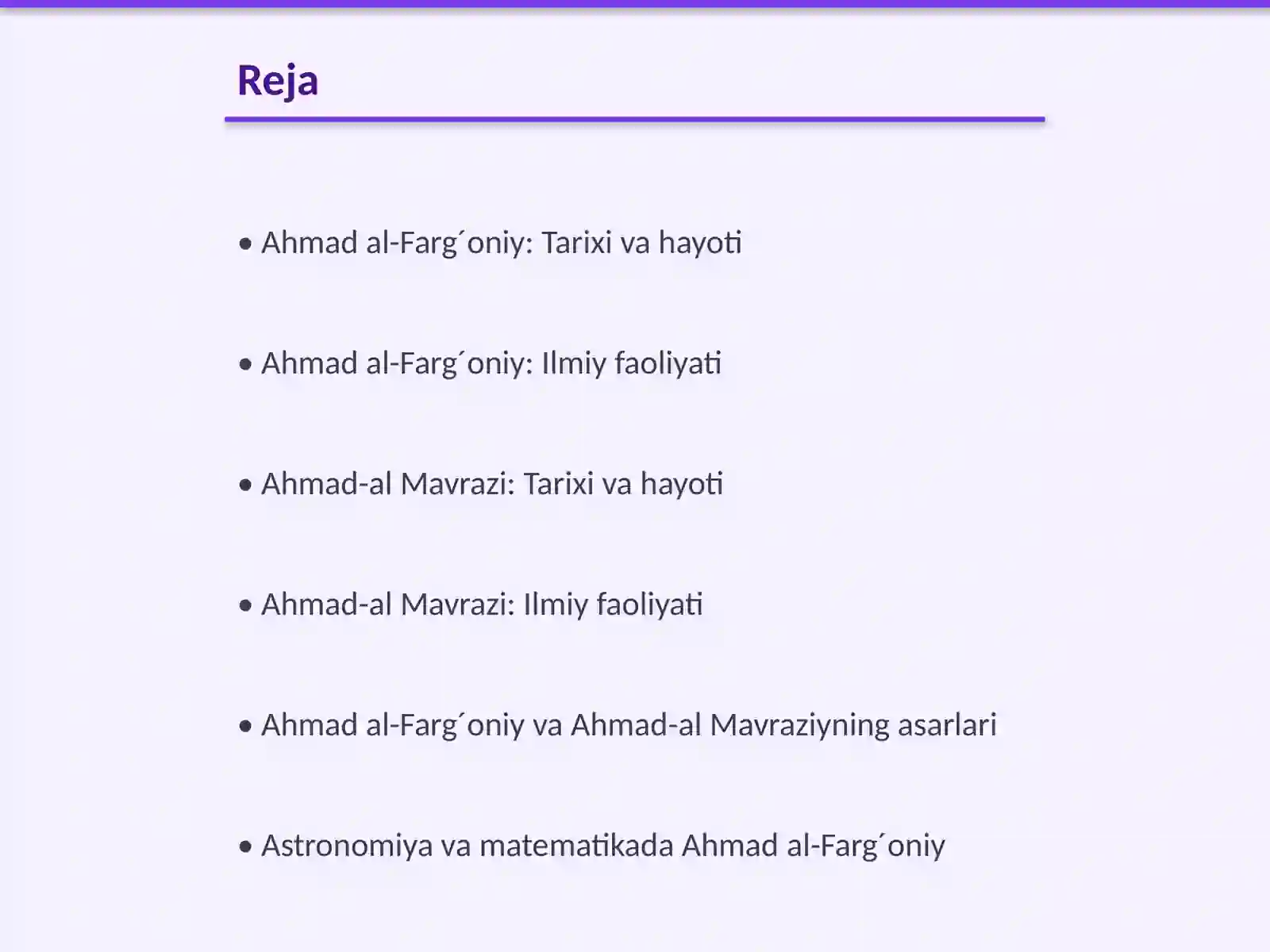Click the "Ahmad-al Mavrazi: Ilmiy faoliyati" item

(x=470, y=605)
